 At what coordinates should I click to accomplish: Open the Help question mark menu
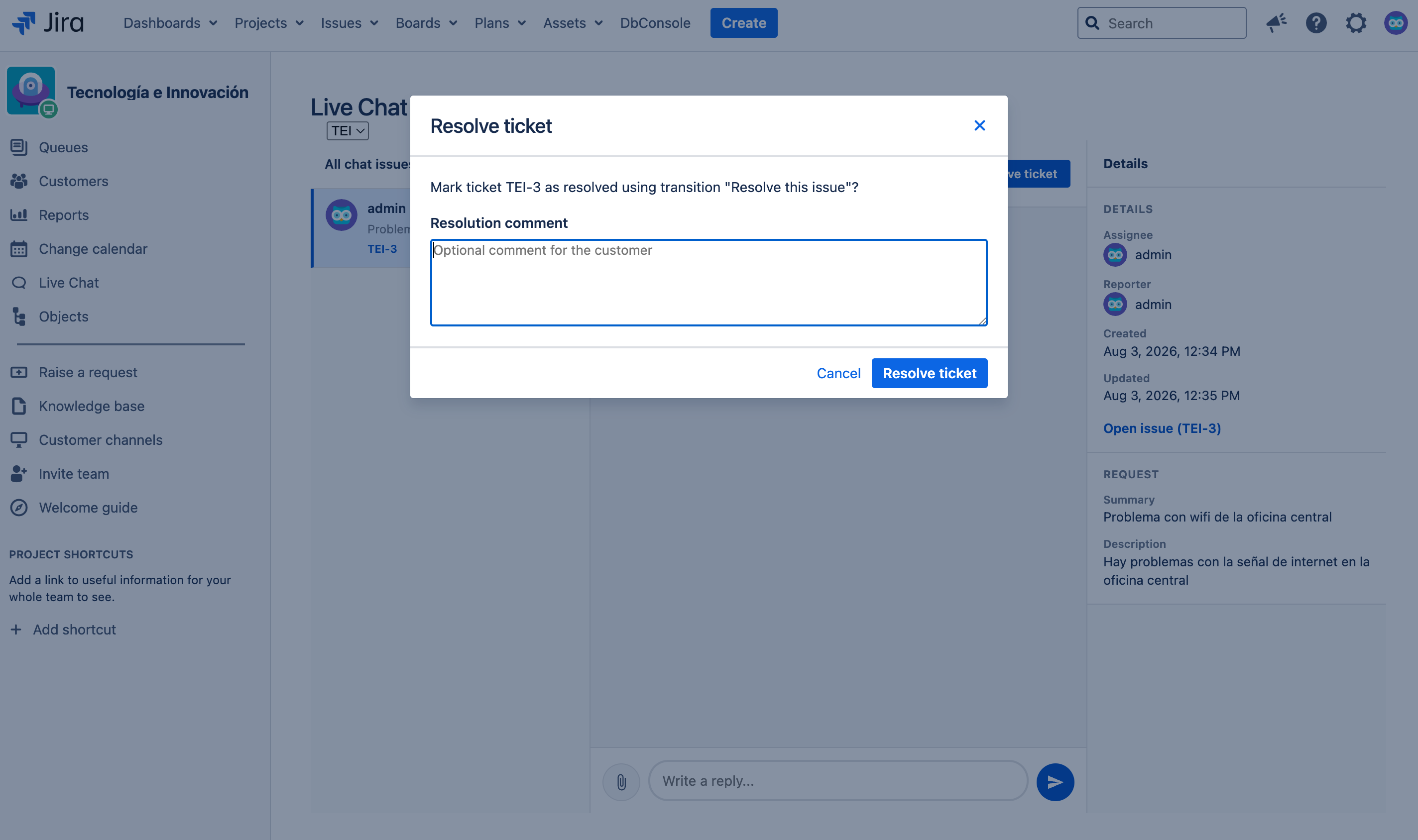pyautogui.click(x=1316, y=23)
